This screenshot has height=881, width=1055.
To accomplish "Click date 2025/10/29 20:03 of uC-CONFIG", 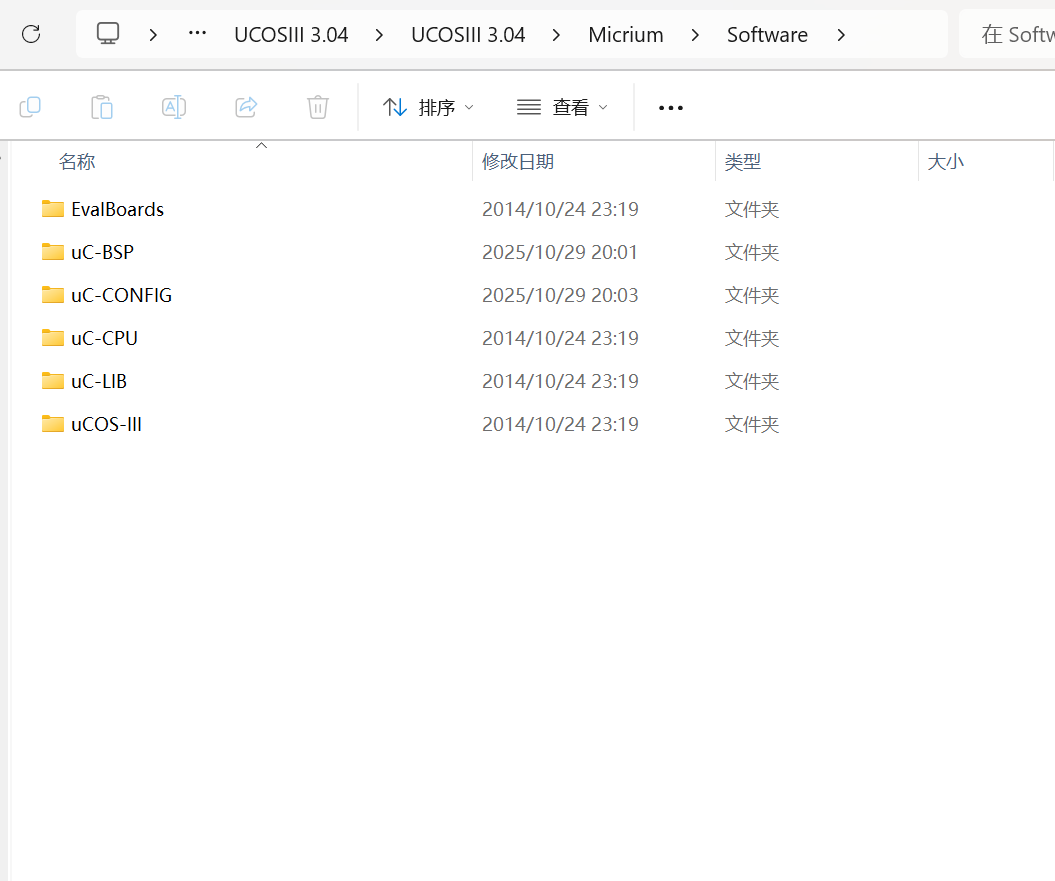I will point(560,295).
